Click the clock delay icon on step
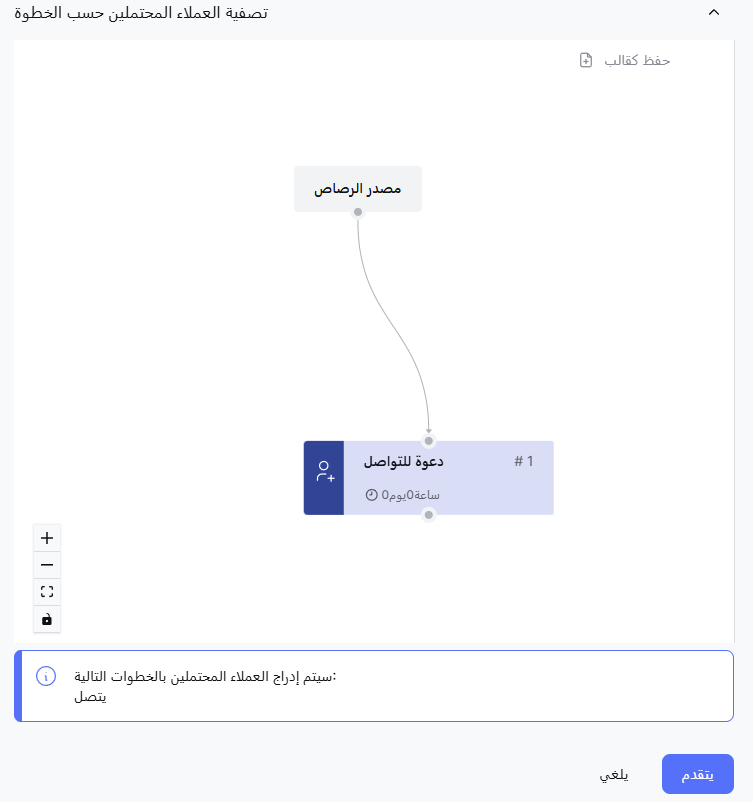This screenshot has height=802, width=753. [x=372, y=495]
